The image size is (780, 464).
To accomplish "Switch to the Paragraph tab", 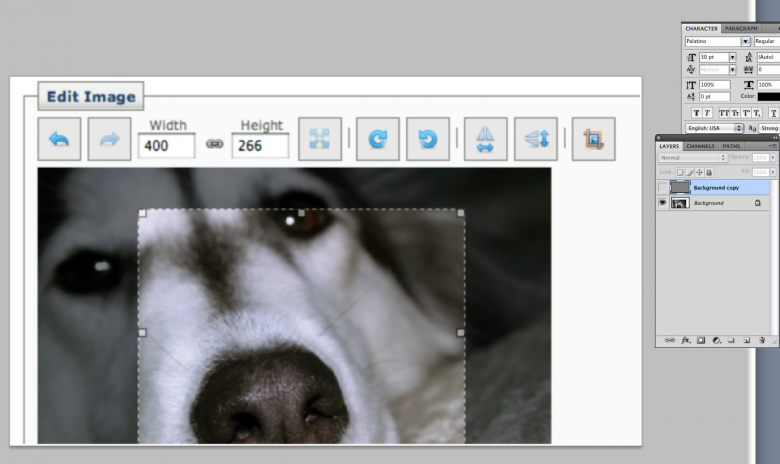I will click(741, 28).
